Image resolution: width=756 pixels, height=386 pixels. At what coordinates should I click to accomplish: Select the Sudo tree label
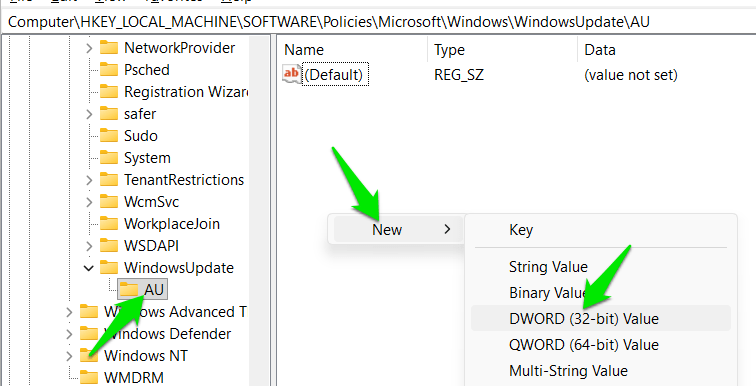[141, 136]
